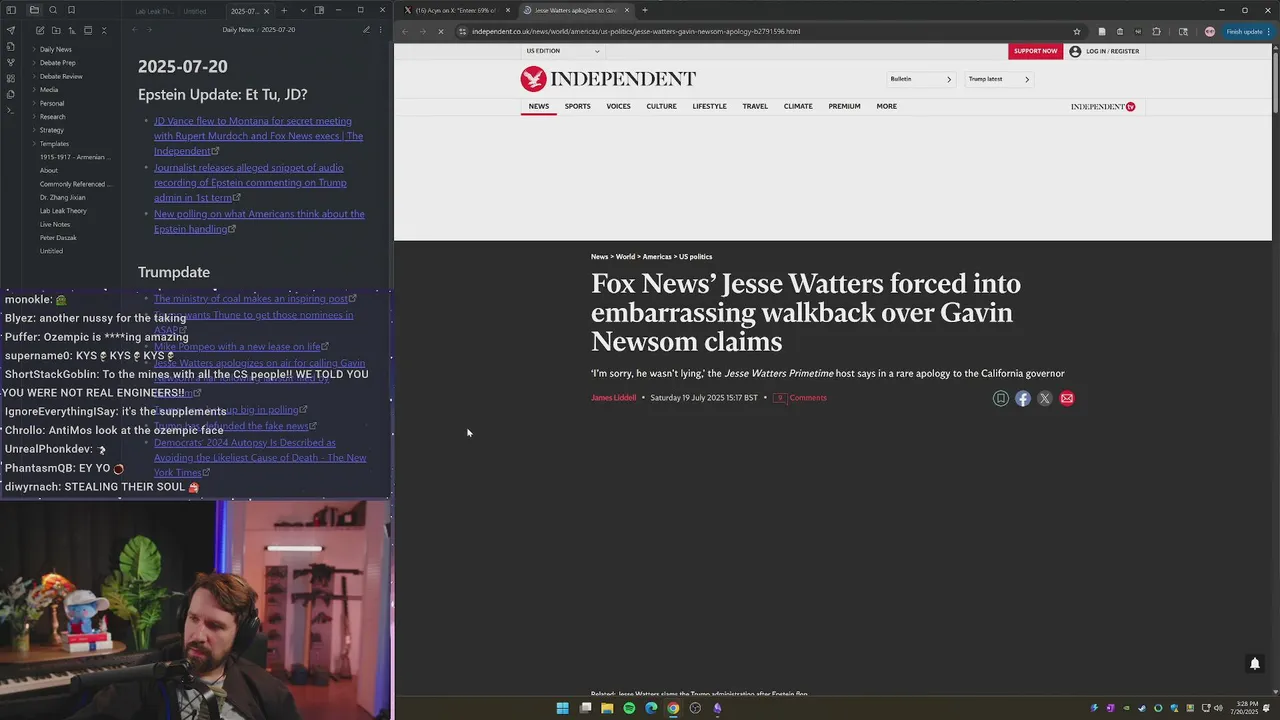
Task: Navigate back in the Obsidian note
Action: [135, 30]
